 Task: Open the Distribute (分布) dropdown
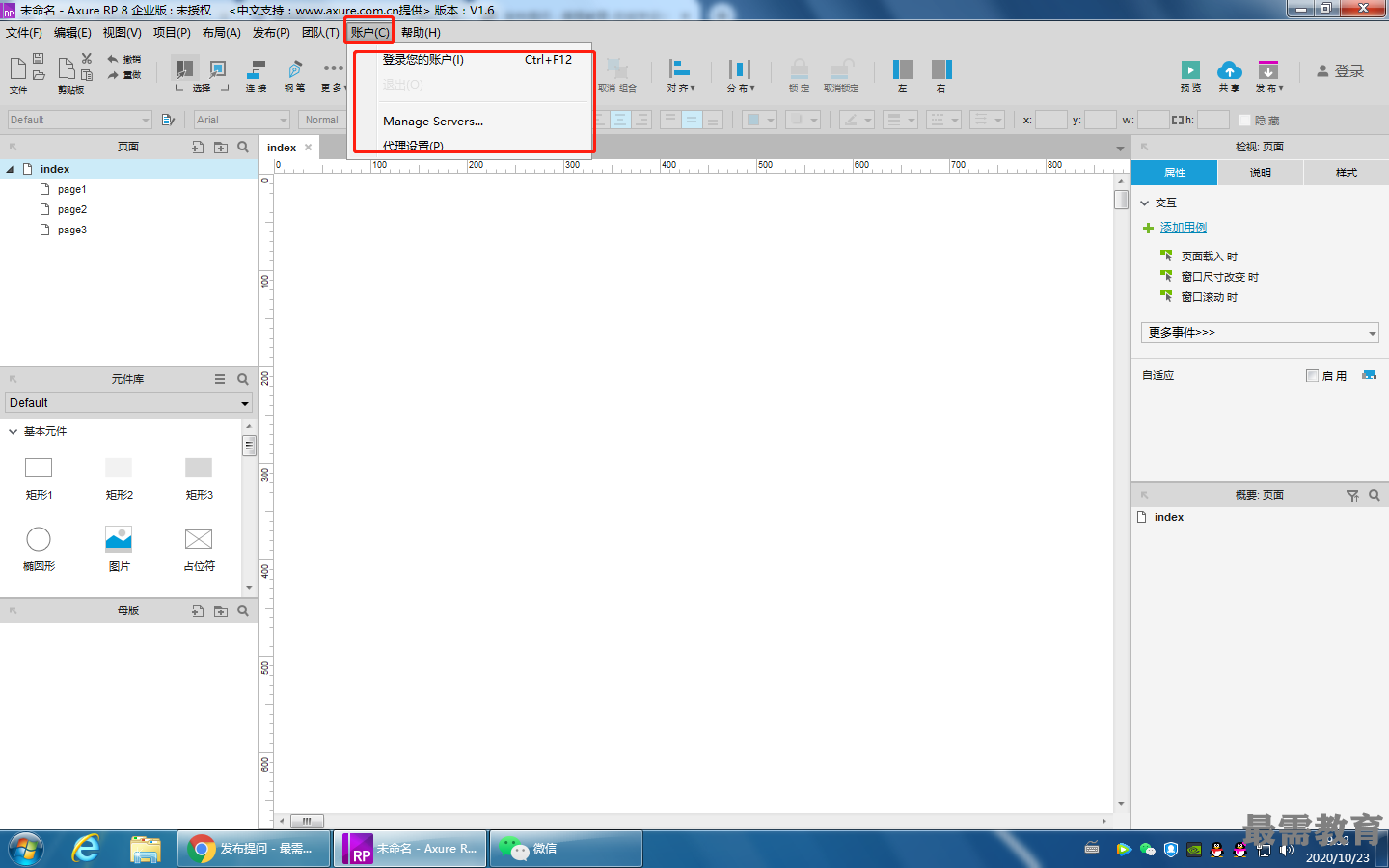(x=741, y=74)
